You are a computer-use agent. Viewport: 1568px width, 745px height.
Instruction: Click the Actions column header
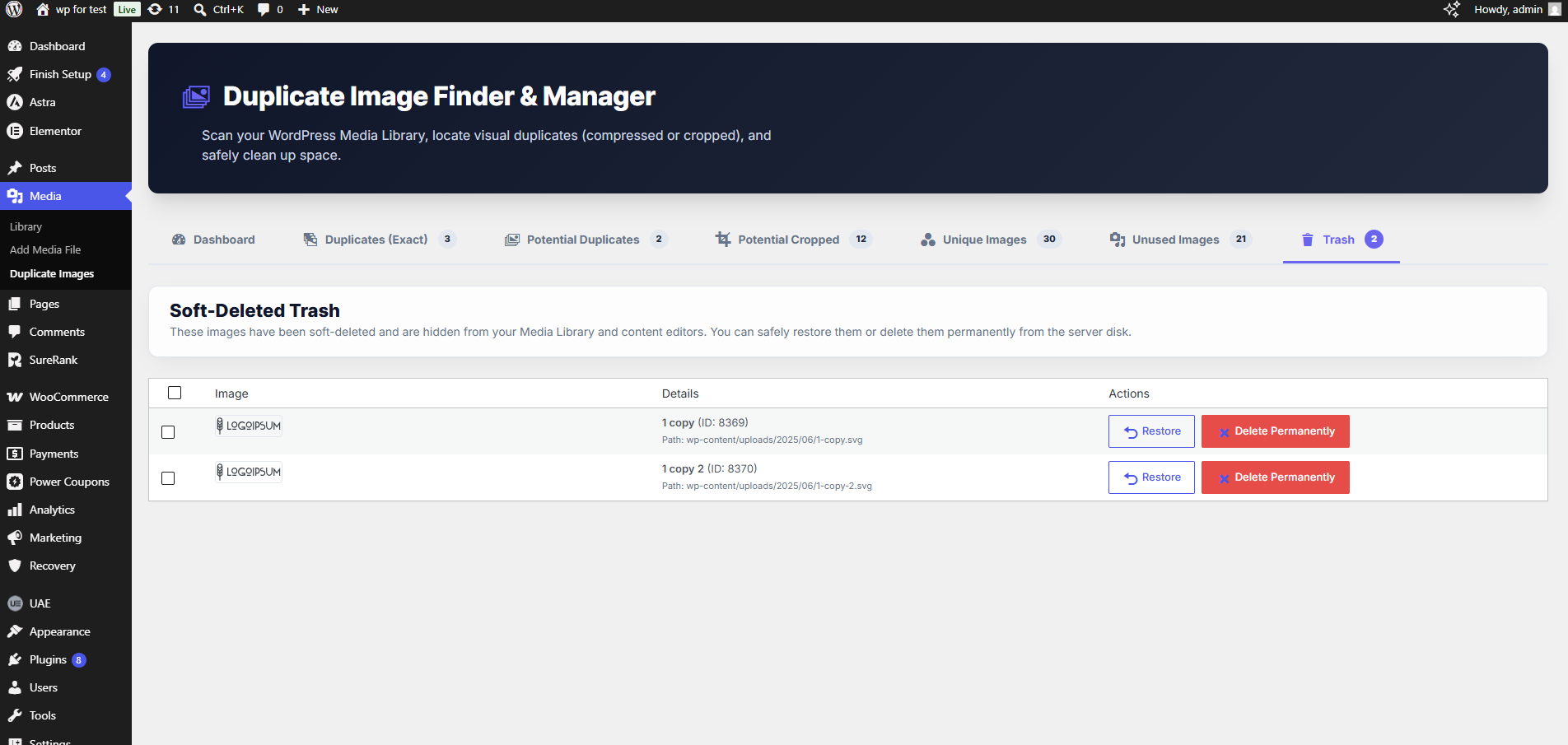pos(1129,393)
